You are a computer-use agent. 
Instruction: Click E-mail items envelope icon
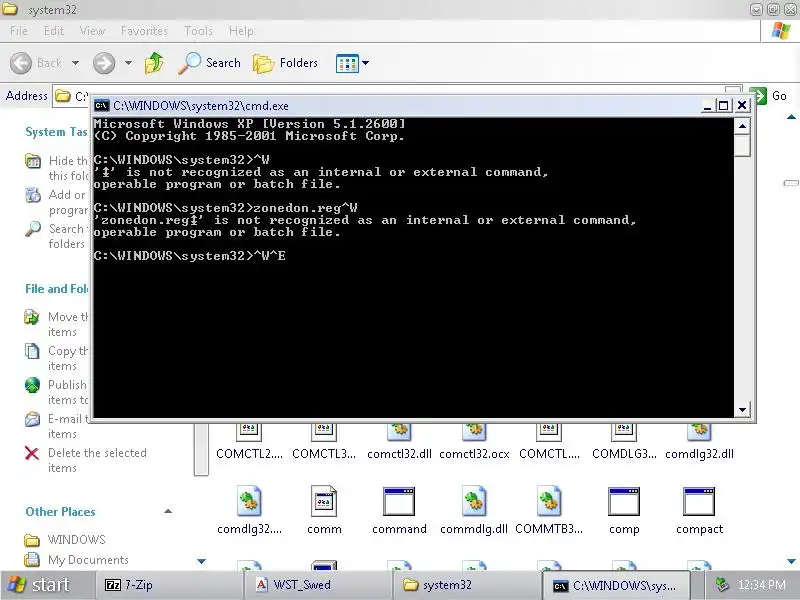tap(32, 419)
